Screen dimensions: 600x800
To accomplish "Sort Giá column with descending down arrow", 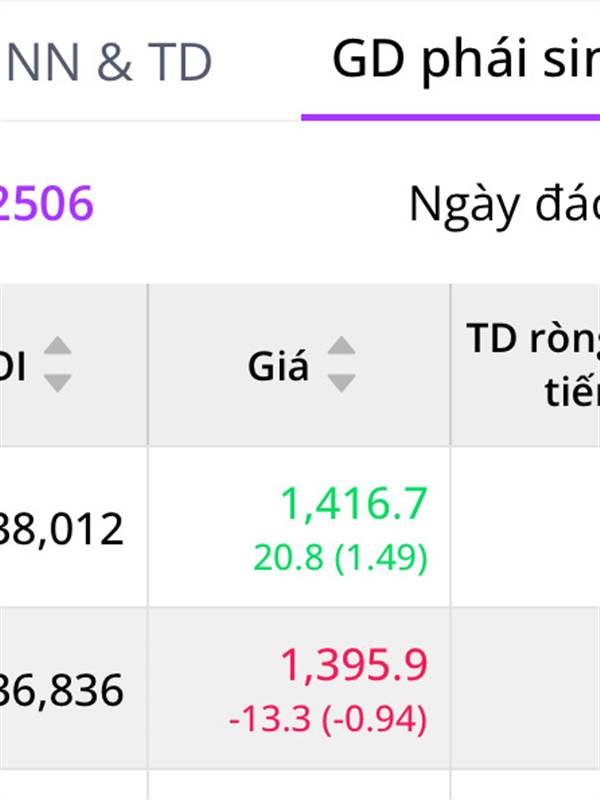I will (x=341, y=383).
